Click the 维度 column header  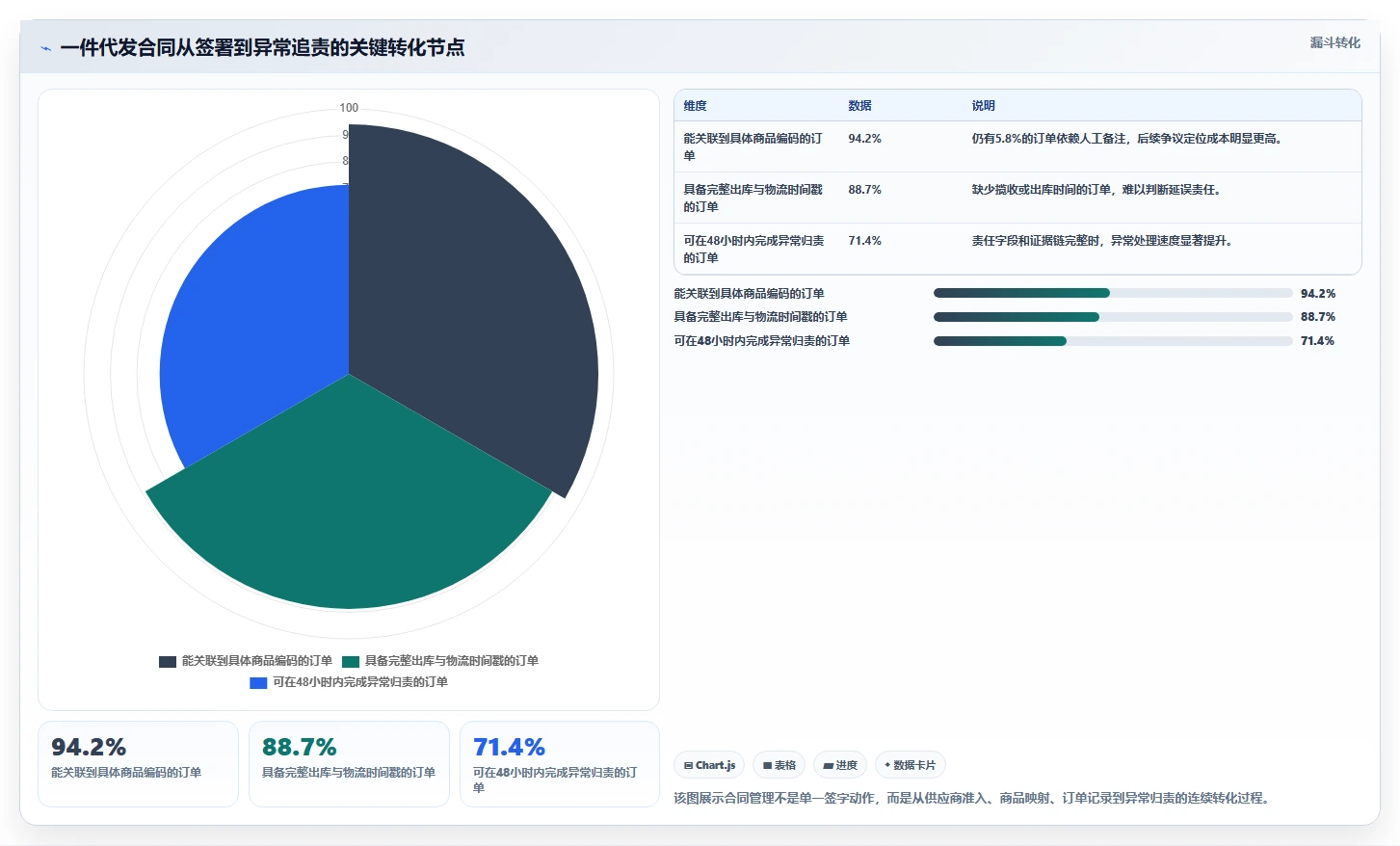[695, 106]
